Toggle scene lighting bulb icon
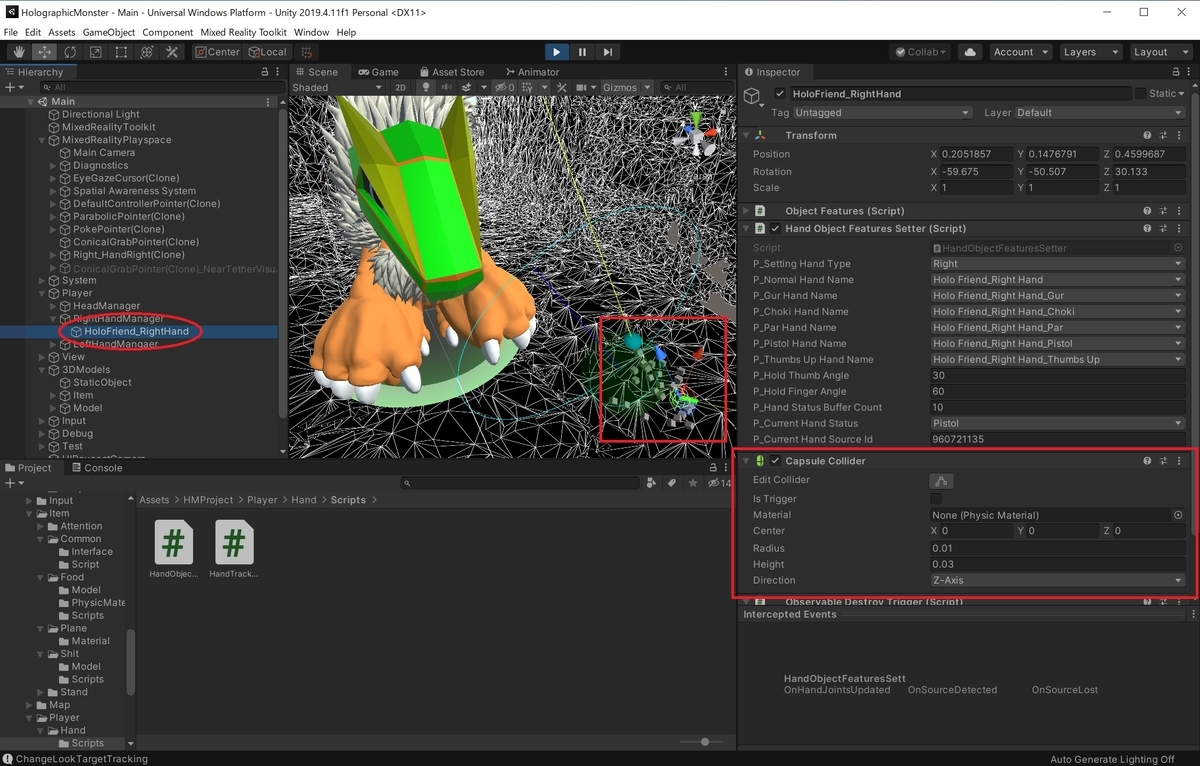 point(425,88)
